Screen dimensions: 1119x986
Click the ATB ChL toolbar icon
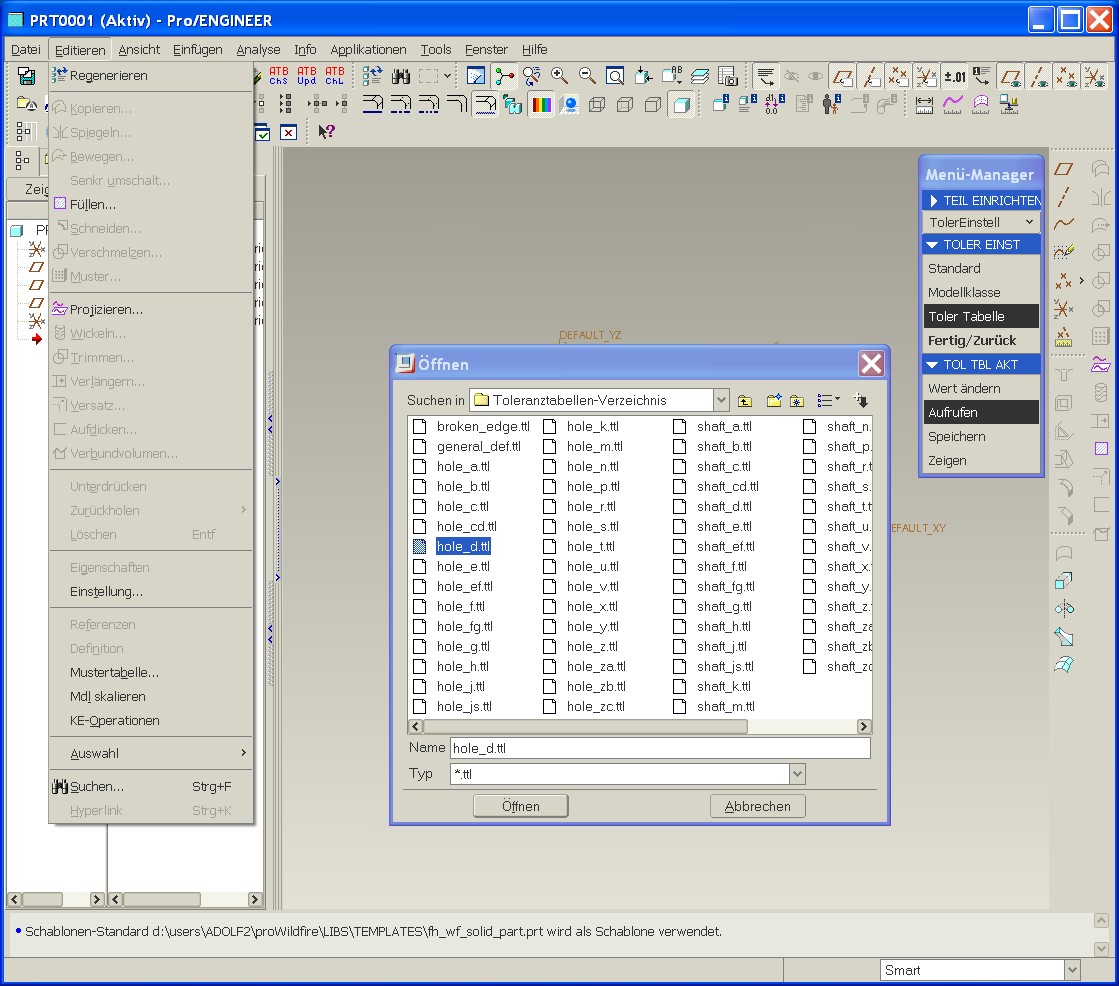tap(335, 76)
